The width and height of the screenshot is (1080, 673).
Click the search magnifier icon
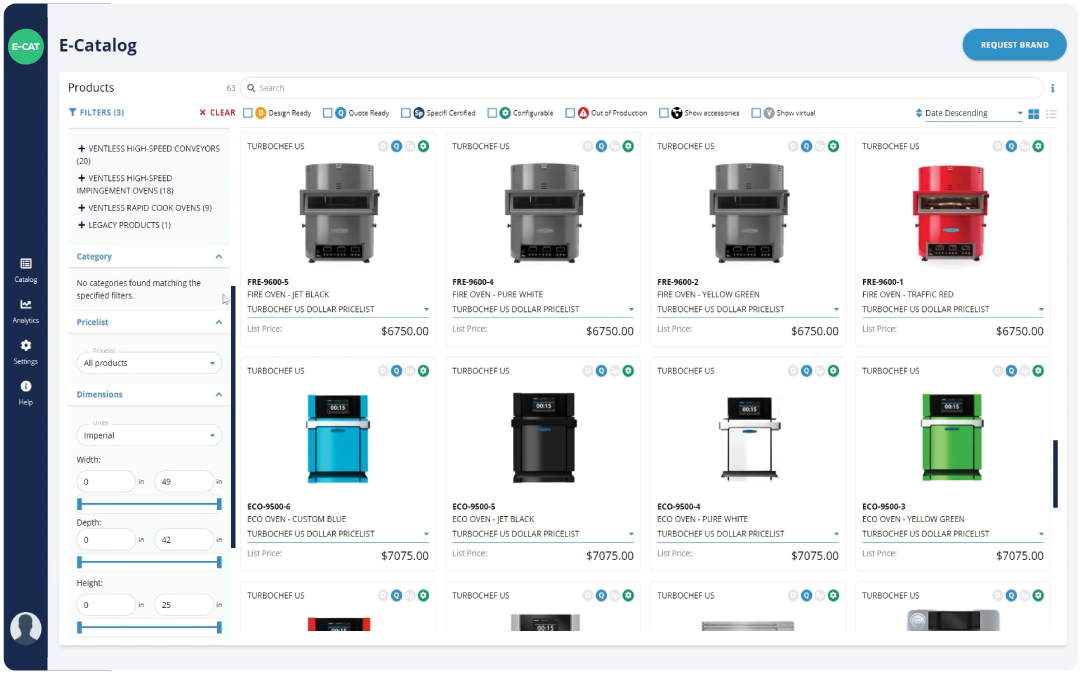click(251, 88)
